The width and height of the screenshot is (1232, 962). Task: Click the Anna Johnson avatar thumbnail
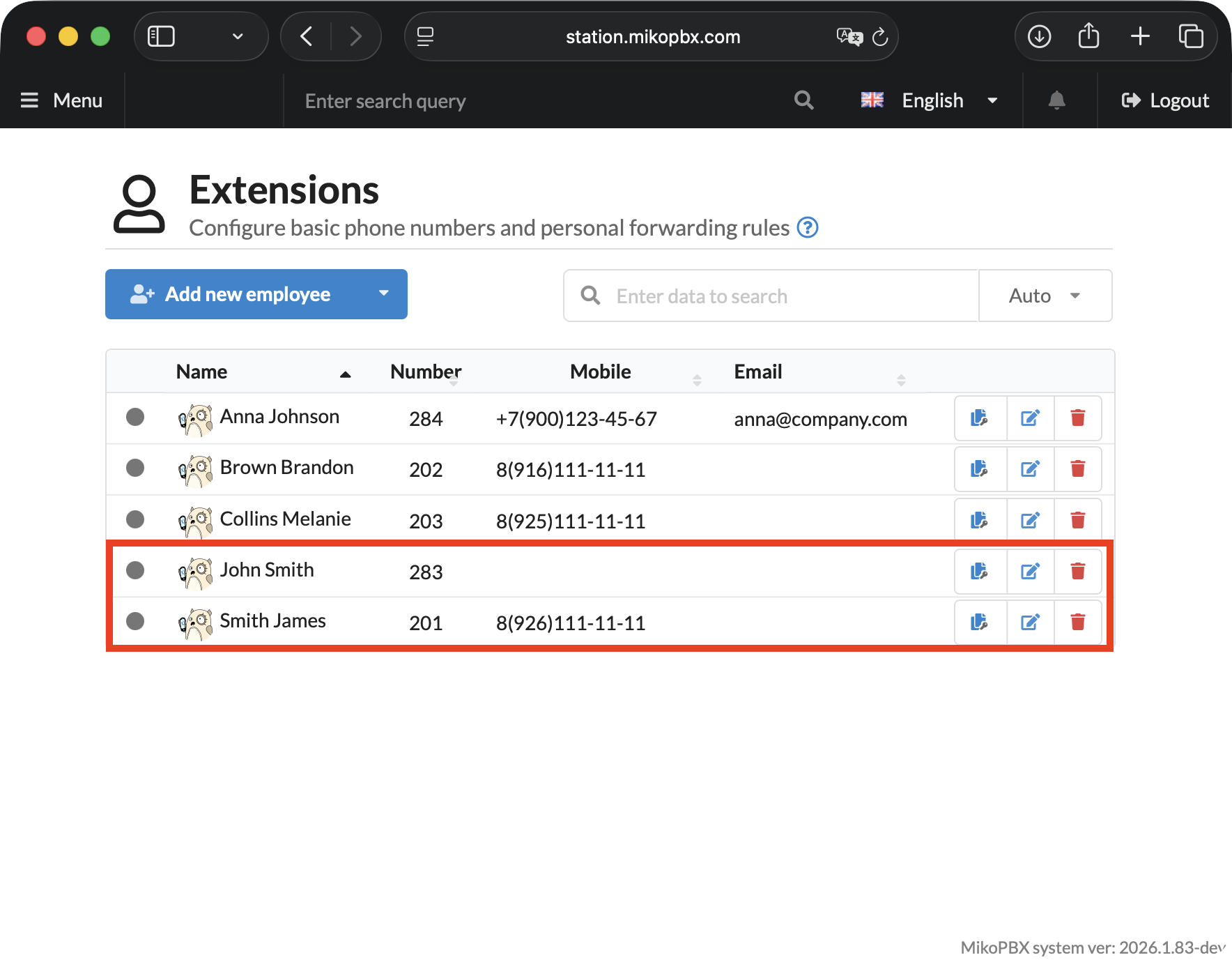pos(196,420)
